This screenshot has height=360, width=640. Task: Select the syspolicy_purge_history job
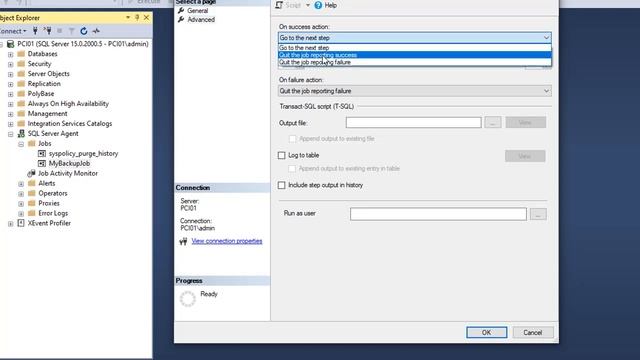tap(83, 153)
